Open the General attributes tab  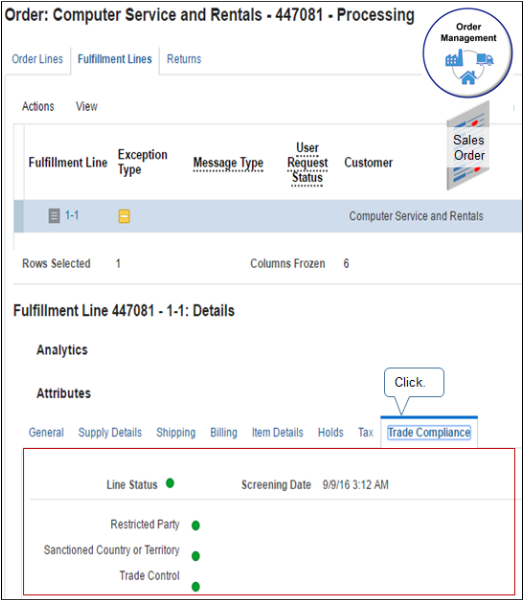tap(46, 433)
